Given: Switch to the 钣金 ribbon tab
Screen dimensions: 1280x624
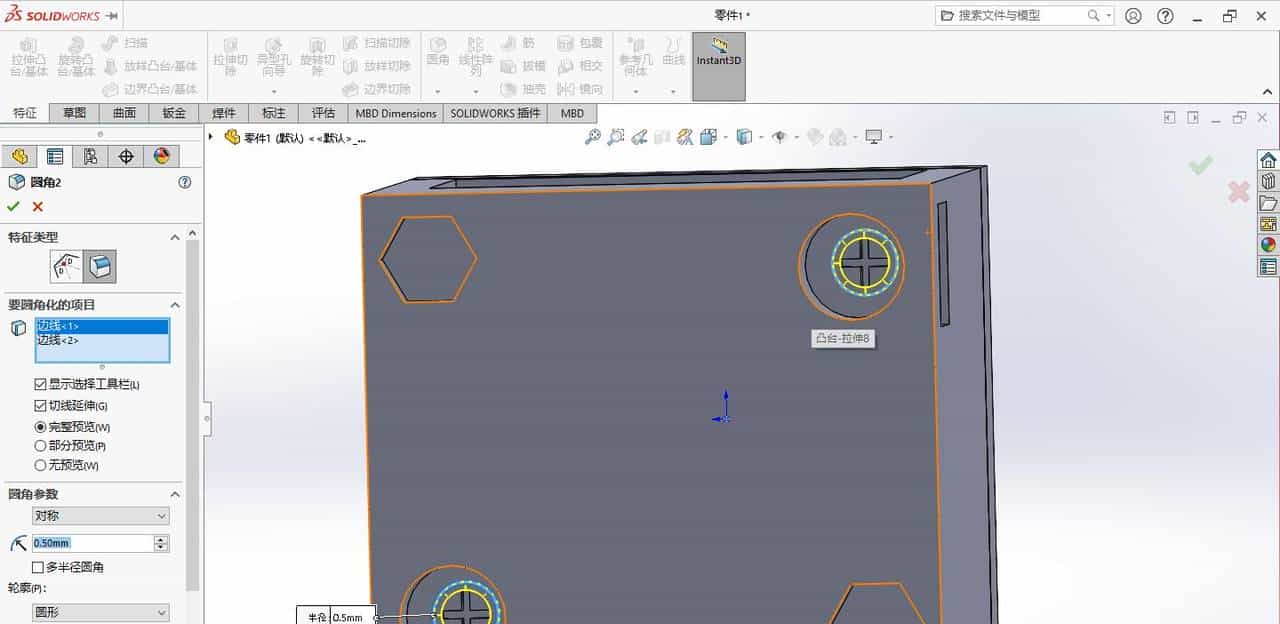Looking at the screenshot, I should pos(172,113).
